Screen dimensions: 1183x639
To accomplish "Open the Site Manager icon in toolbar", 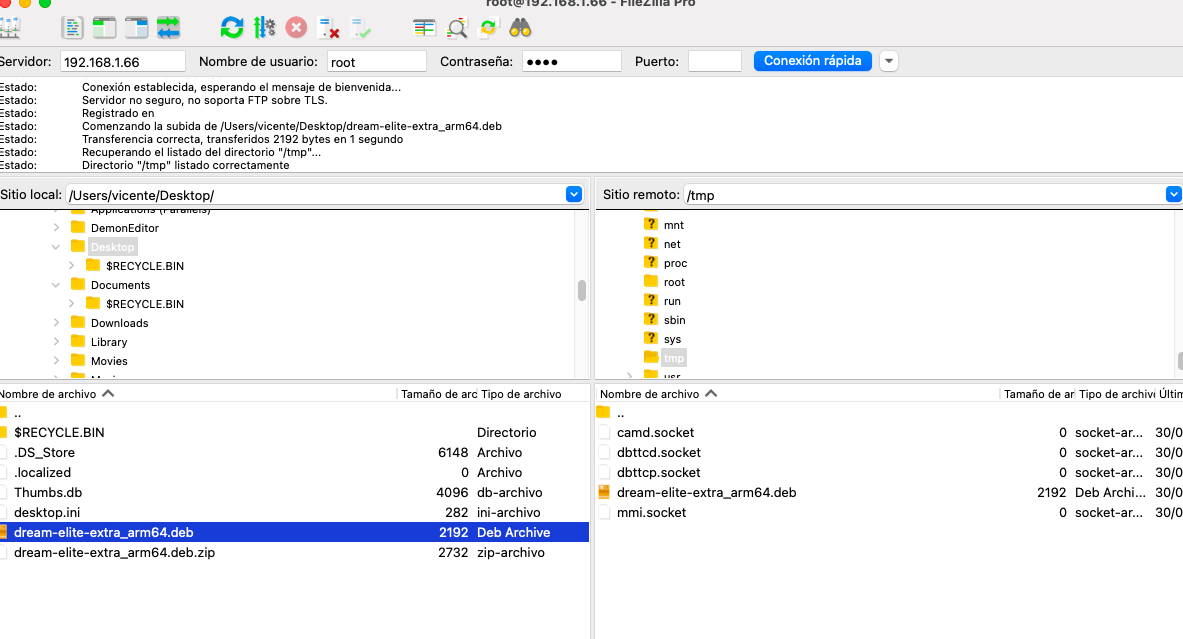I will tap(10, 28).
